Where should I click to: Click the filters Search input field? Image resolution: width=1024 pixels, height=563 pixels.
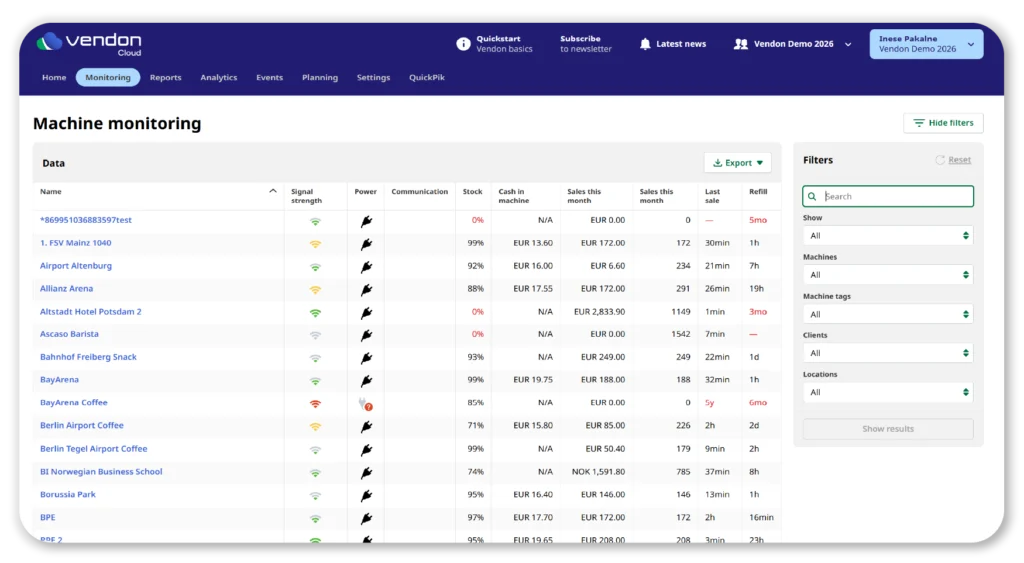(895, 197)
